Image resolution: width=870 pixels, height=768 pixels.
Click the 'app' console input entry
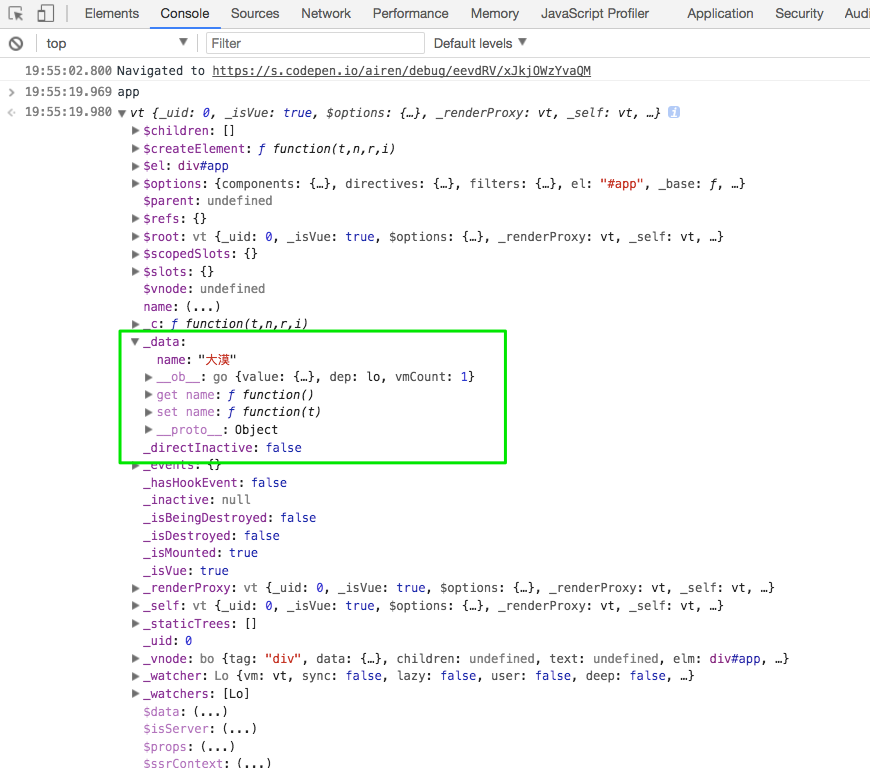click(x=128, y=92)
